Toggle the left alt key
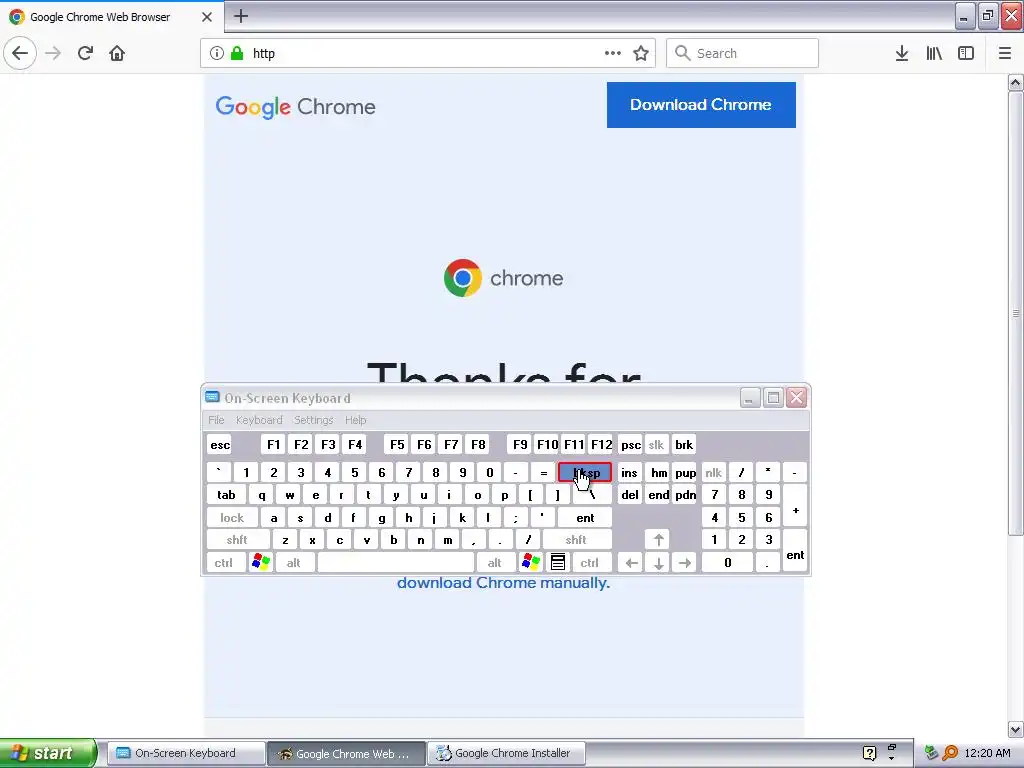 tap(295, 562)
